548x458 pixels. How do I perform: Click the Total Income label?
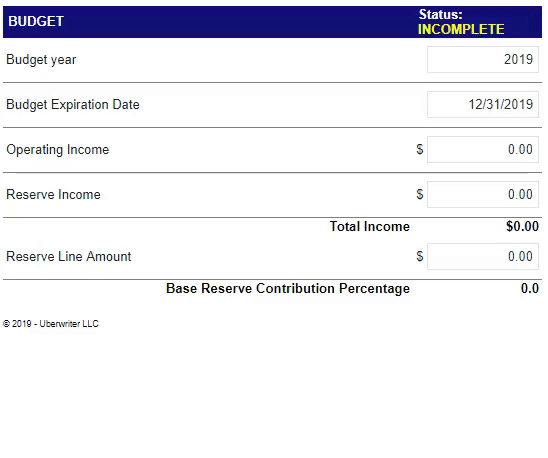pos(370,227)
